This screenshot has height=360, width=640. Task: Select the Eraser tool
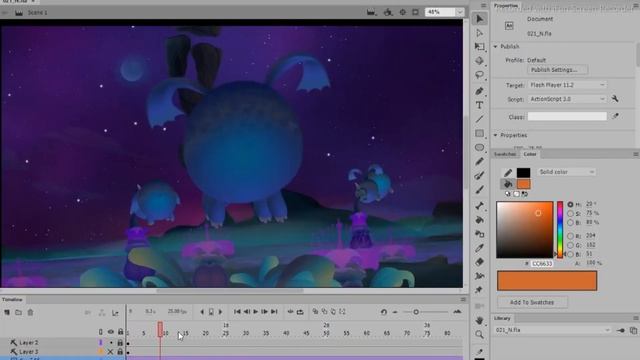pyautogui.click(x=480, y=262)
